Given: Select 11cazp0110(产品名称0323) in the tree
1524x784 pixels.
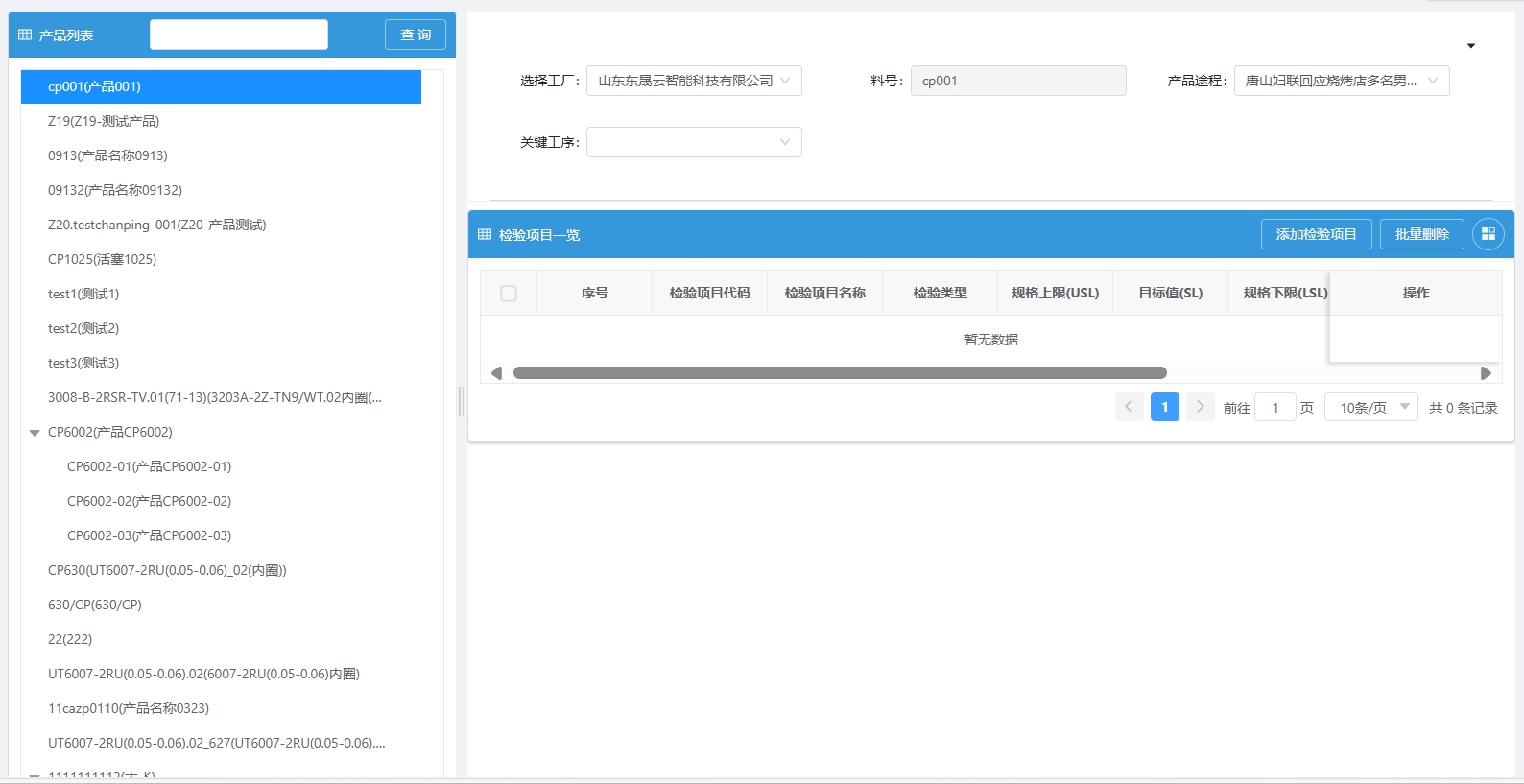Looking at the screenshot, I should [129, 708].
